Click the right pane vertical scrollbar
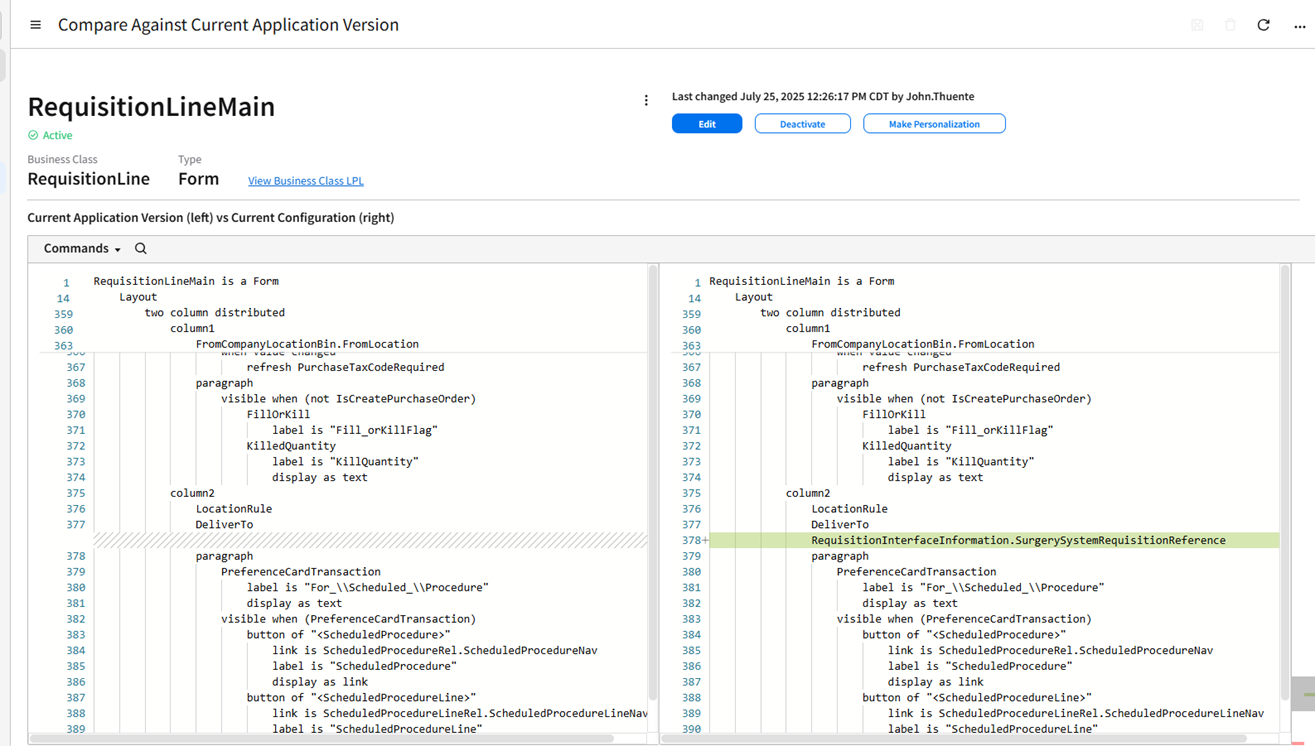Screen dimensions: 1315x746 (x=1285, y=482)
